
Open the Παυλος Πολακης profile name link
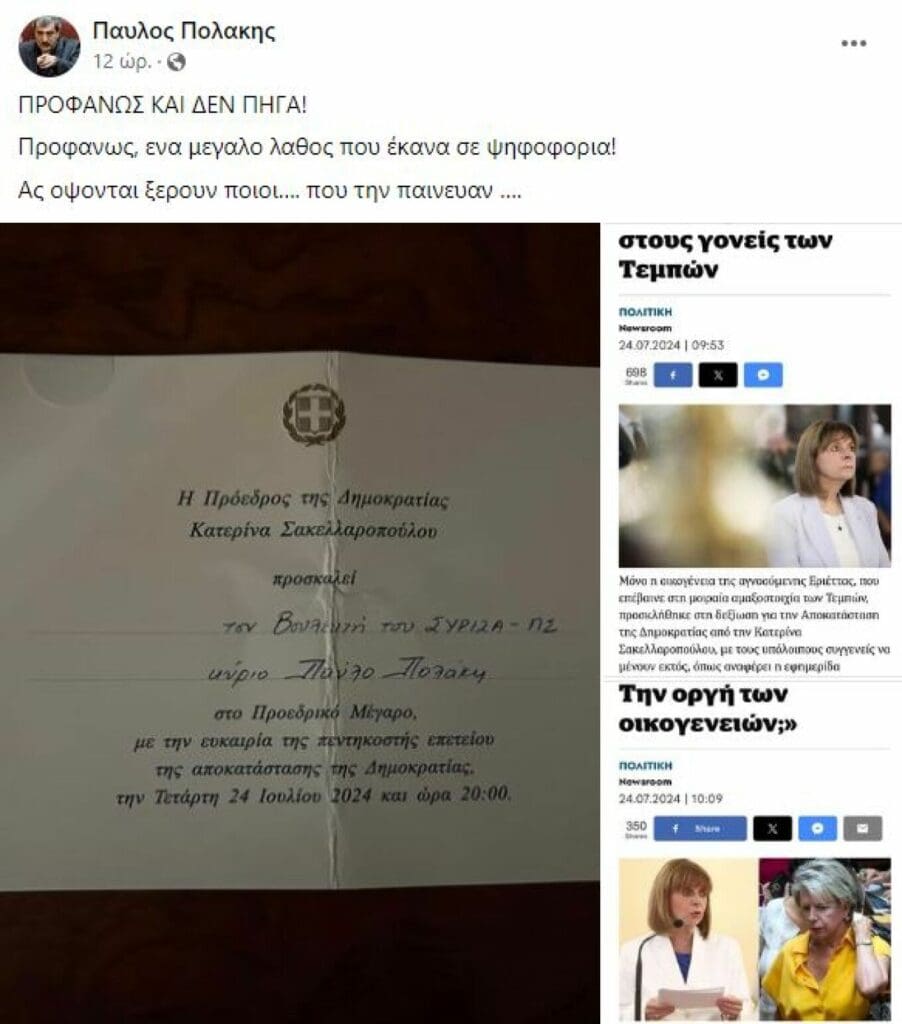coord(184,31)
